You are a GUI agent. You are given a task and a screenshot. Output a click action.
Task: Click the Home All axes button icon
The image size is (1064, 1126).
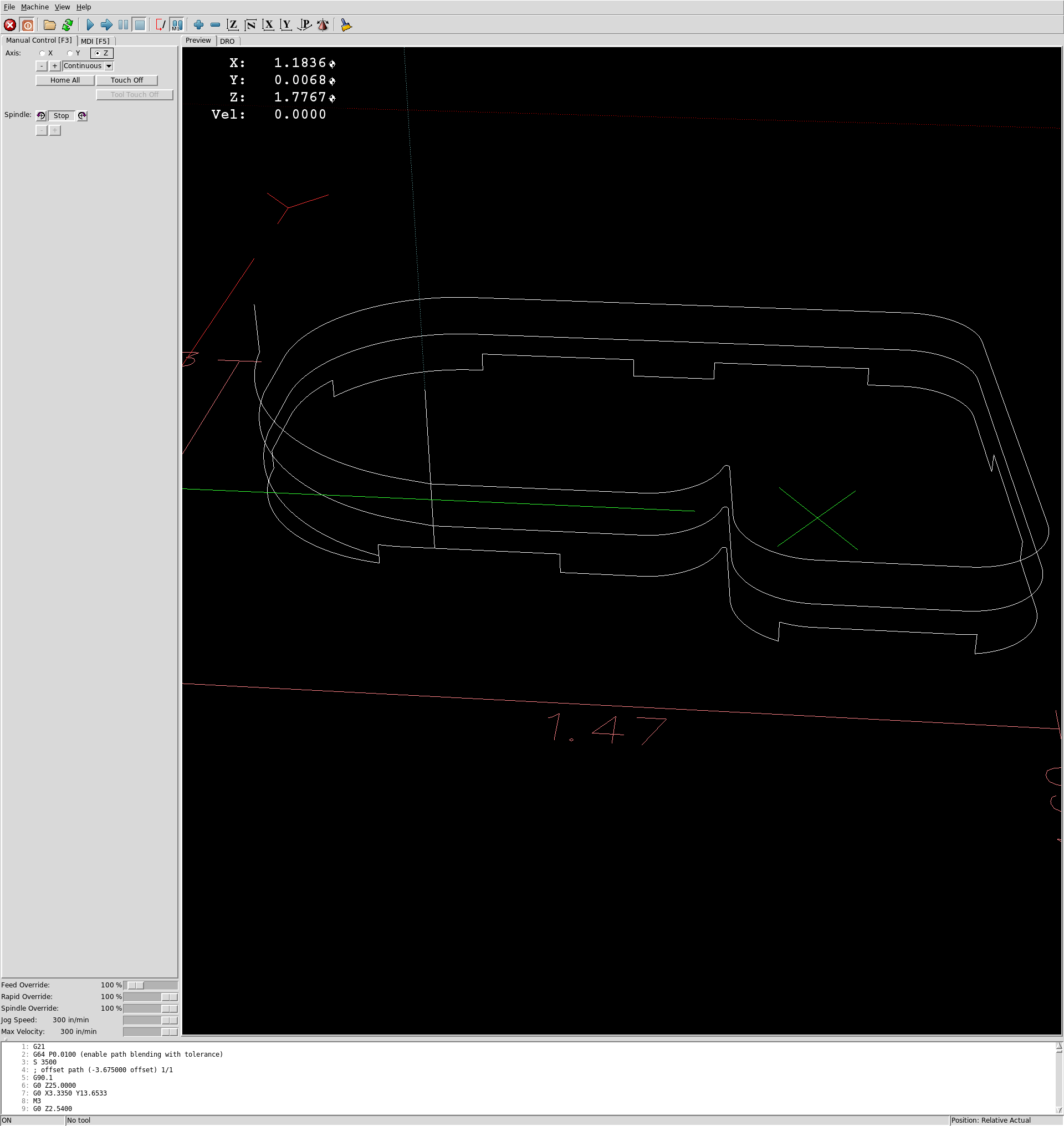tap(65, 80)
